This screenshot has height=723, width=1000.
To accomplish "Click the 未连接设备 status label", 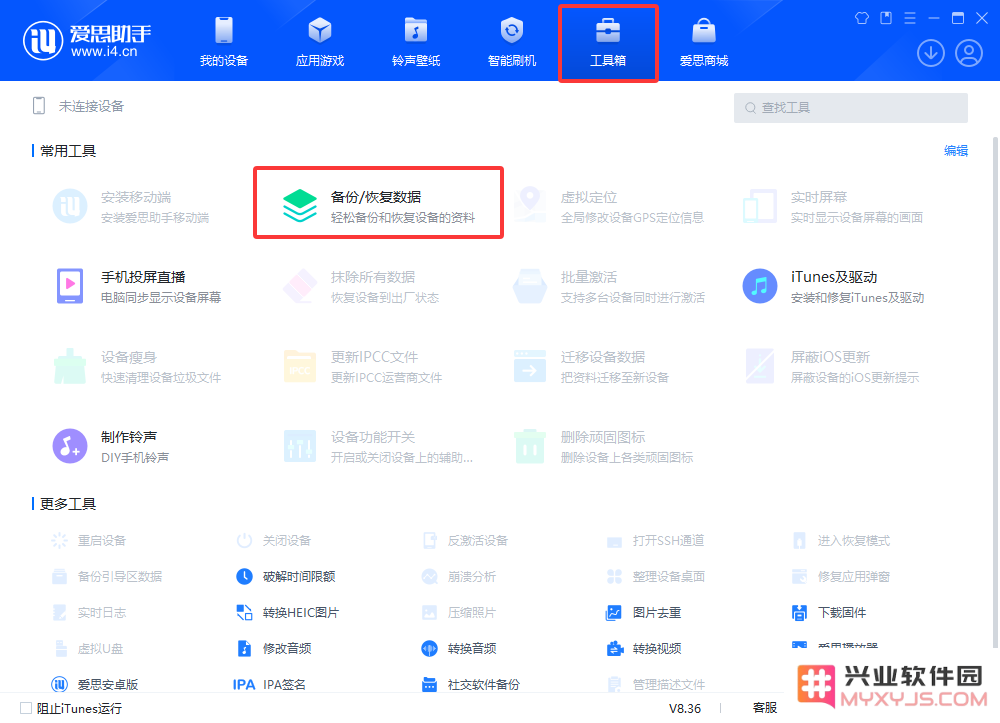I will (91, 106).
